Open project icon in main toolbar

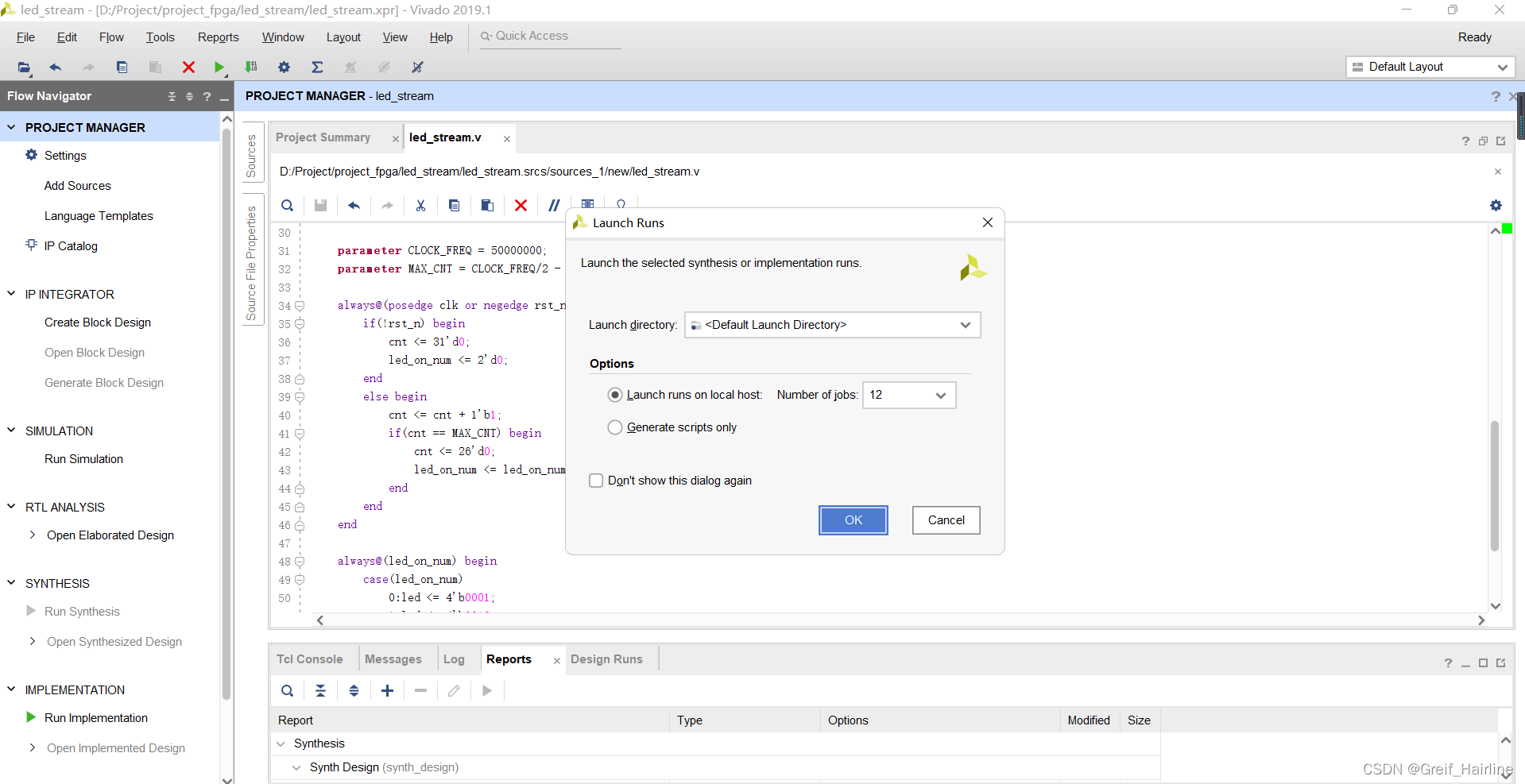pyautogui.click(x=24, y=68)
